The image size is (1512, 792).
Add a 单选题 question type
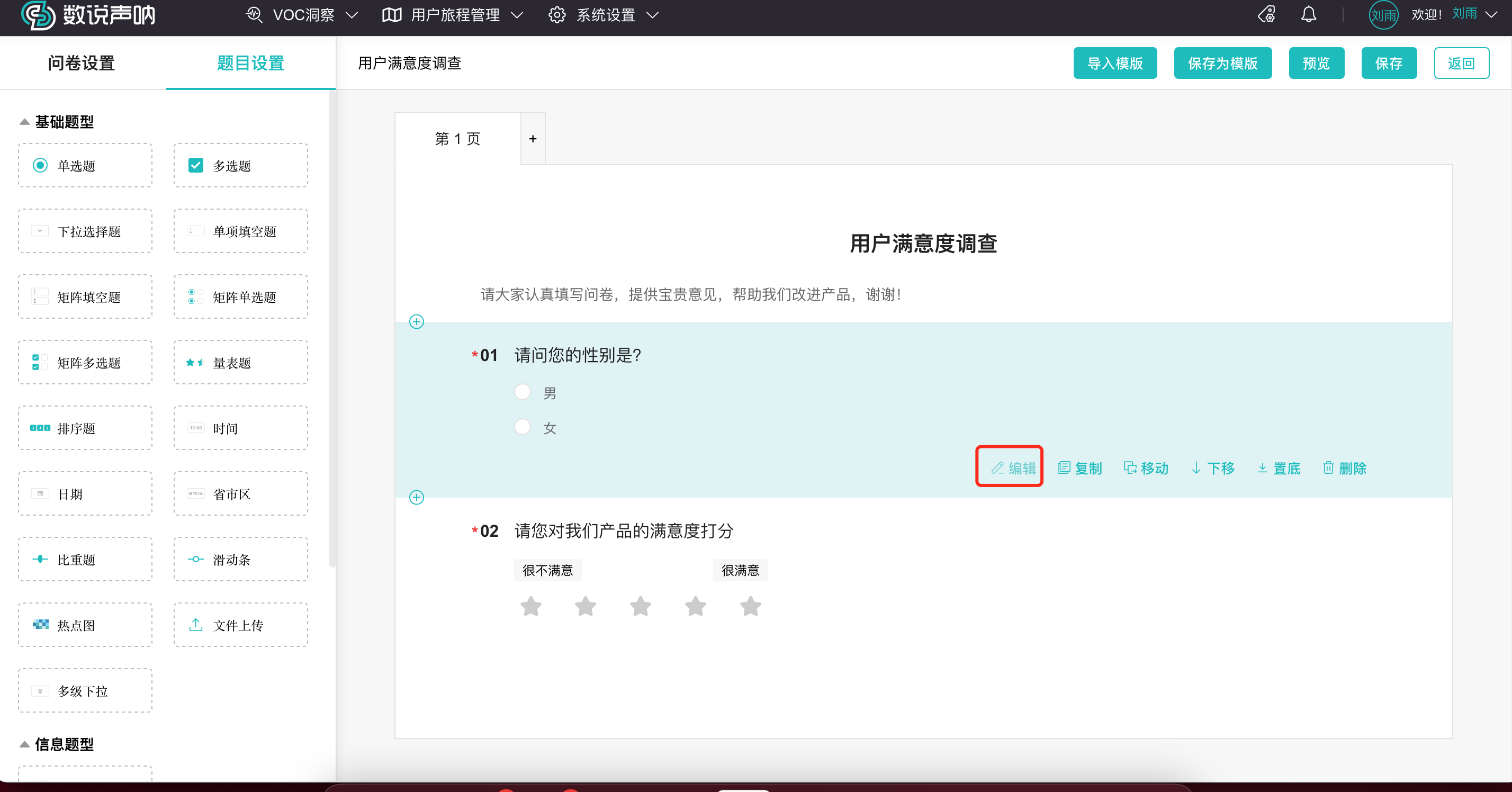pos(85,166)
